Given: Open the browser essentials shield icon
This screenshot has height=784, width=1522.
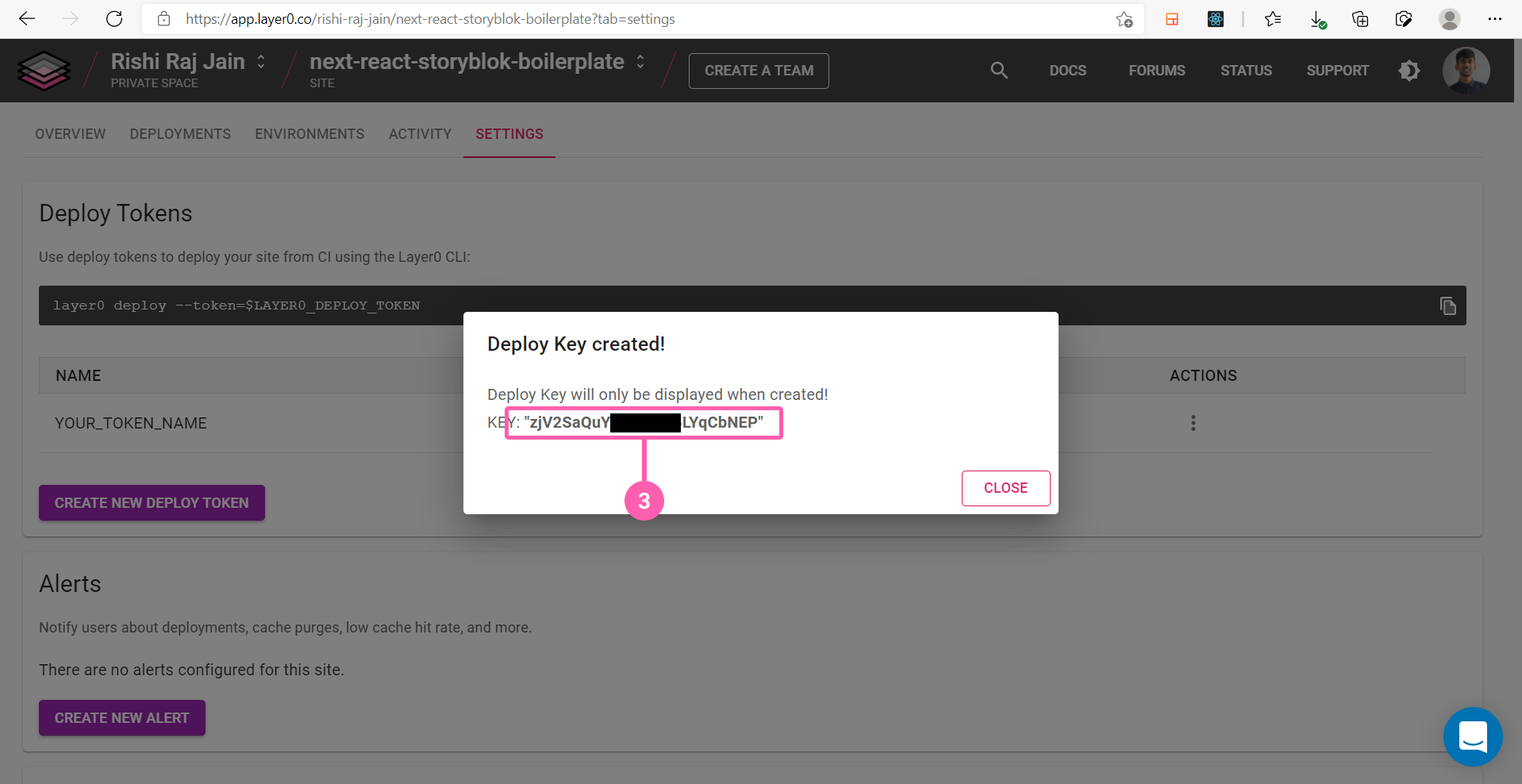Looking at the screenshot, I should pos(1404,19).
